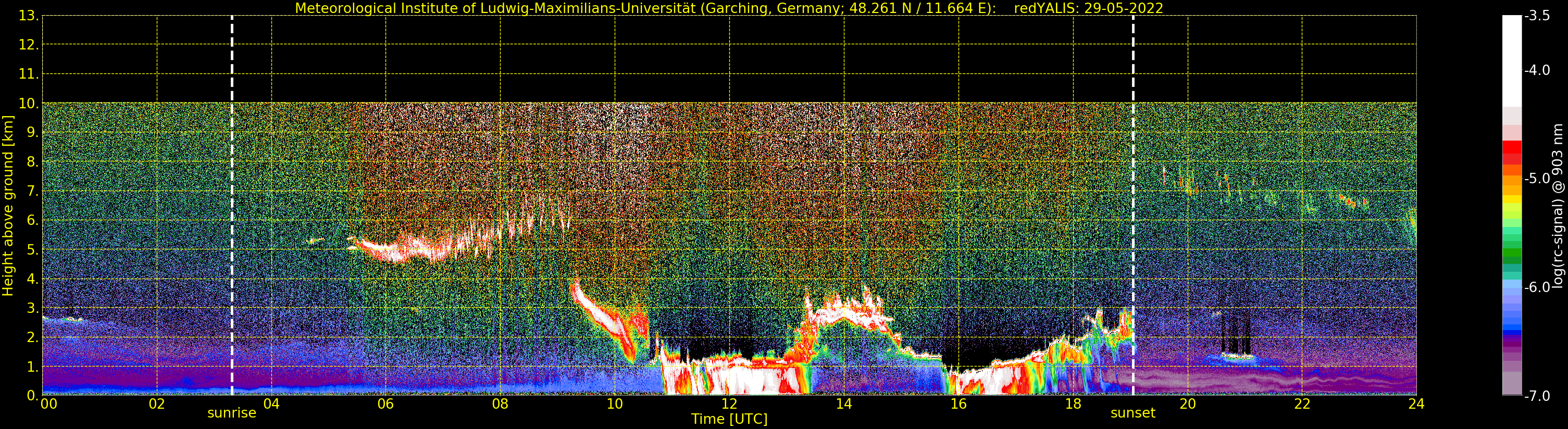The width and height of the screenshot is (1568, 429).
Task: Select the '14' time tick label
Action: pyautogui.click(x=844, y=404)
